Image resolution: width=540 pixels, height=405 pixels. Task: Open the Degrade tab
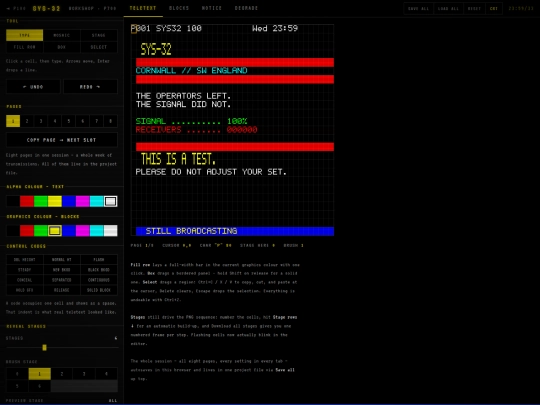246,8
